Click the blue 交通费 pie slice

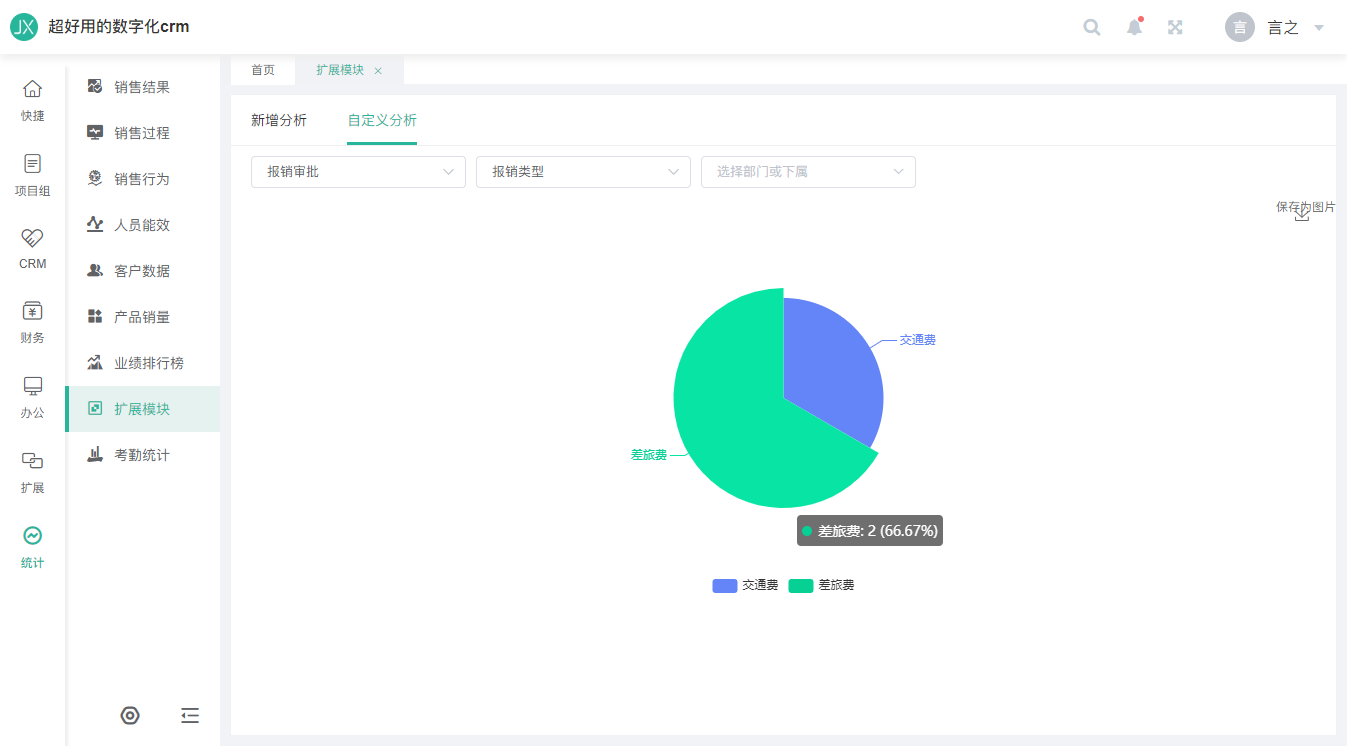tap(835, 375)
